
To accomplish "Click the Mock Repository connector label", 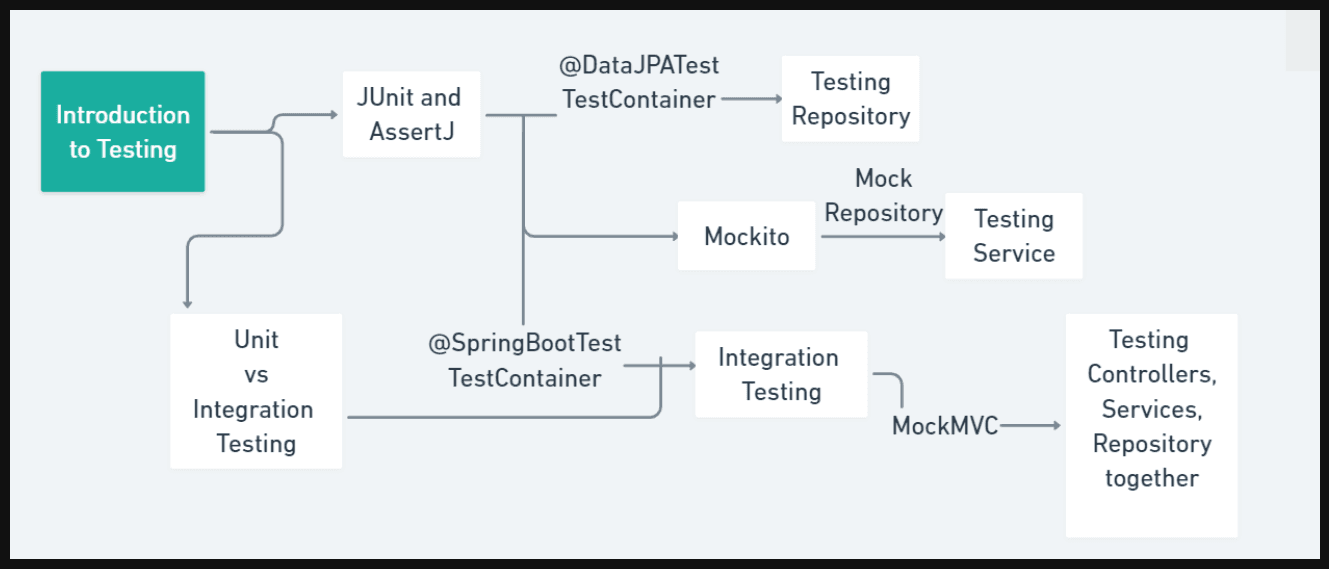I will [x=883, y=195].
